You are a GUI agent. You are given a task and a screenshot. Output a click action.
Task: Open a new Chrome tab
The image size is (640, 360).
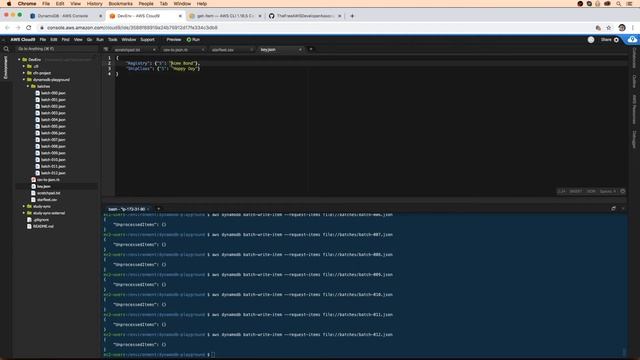click(352, 16)
